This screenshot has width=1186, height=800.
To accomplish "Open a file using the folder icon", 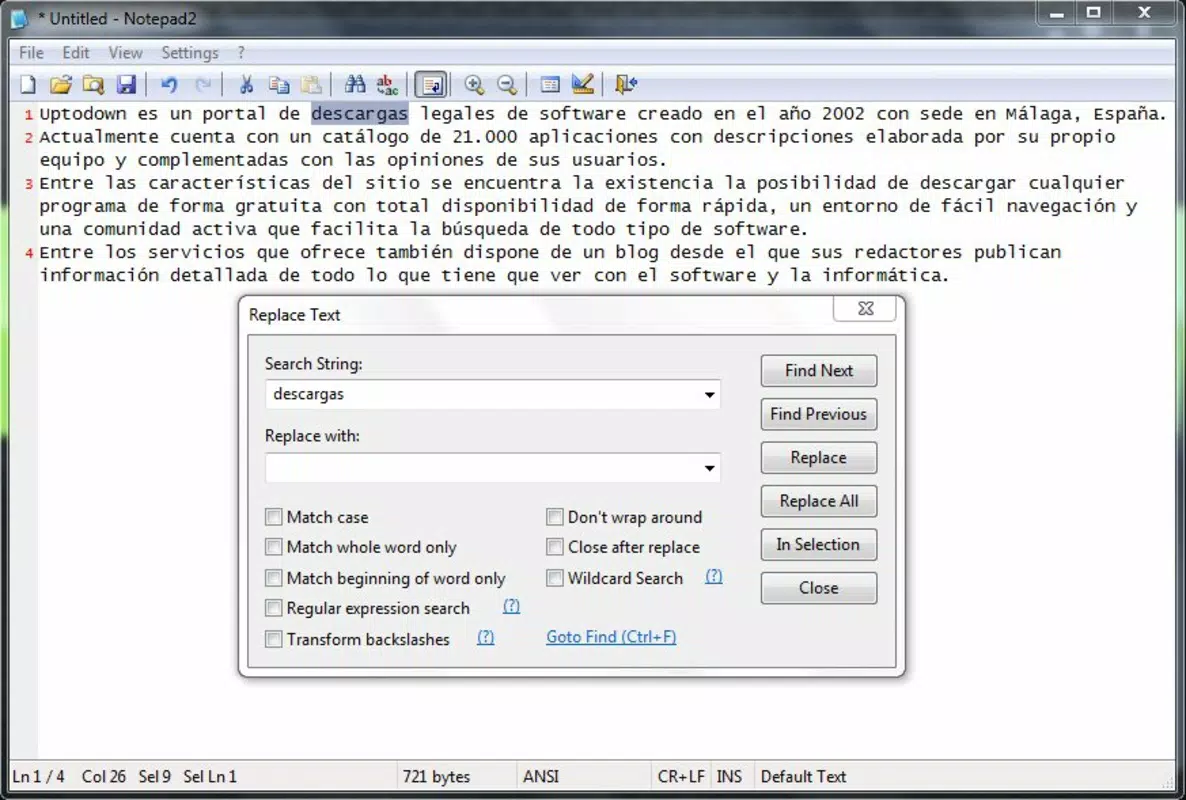I will [x=61, y=84].
